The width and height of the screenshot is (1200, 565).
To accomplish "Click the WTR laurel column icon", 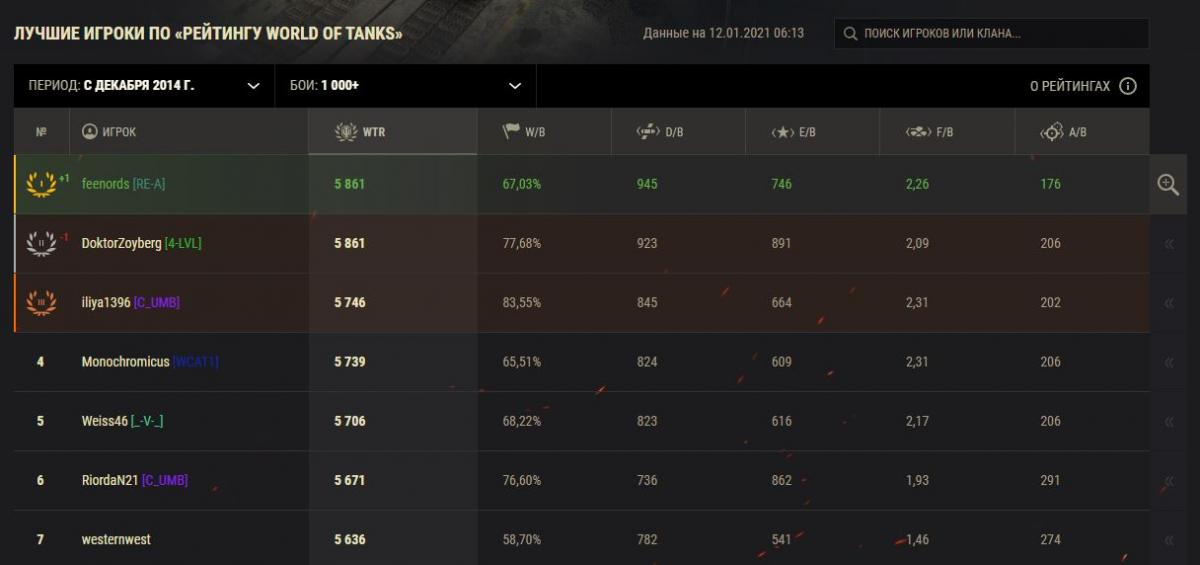I will pyautogui.click(x=346, y=132).
